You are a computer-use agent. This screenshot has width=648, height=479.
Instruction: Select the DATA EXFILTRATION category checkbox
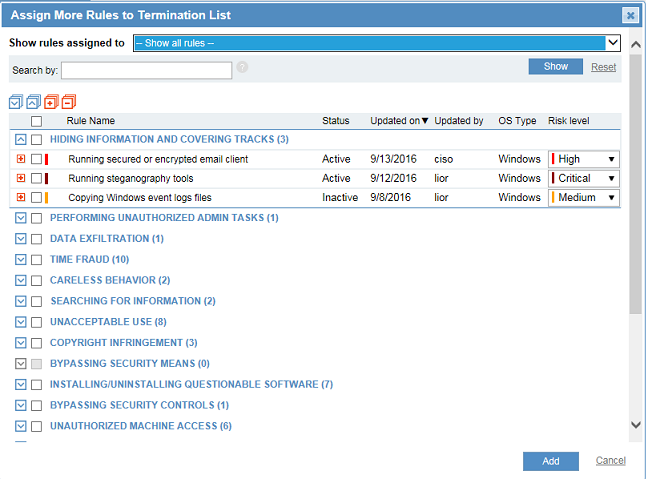coord(36,239)
